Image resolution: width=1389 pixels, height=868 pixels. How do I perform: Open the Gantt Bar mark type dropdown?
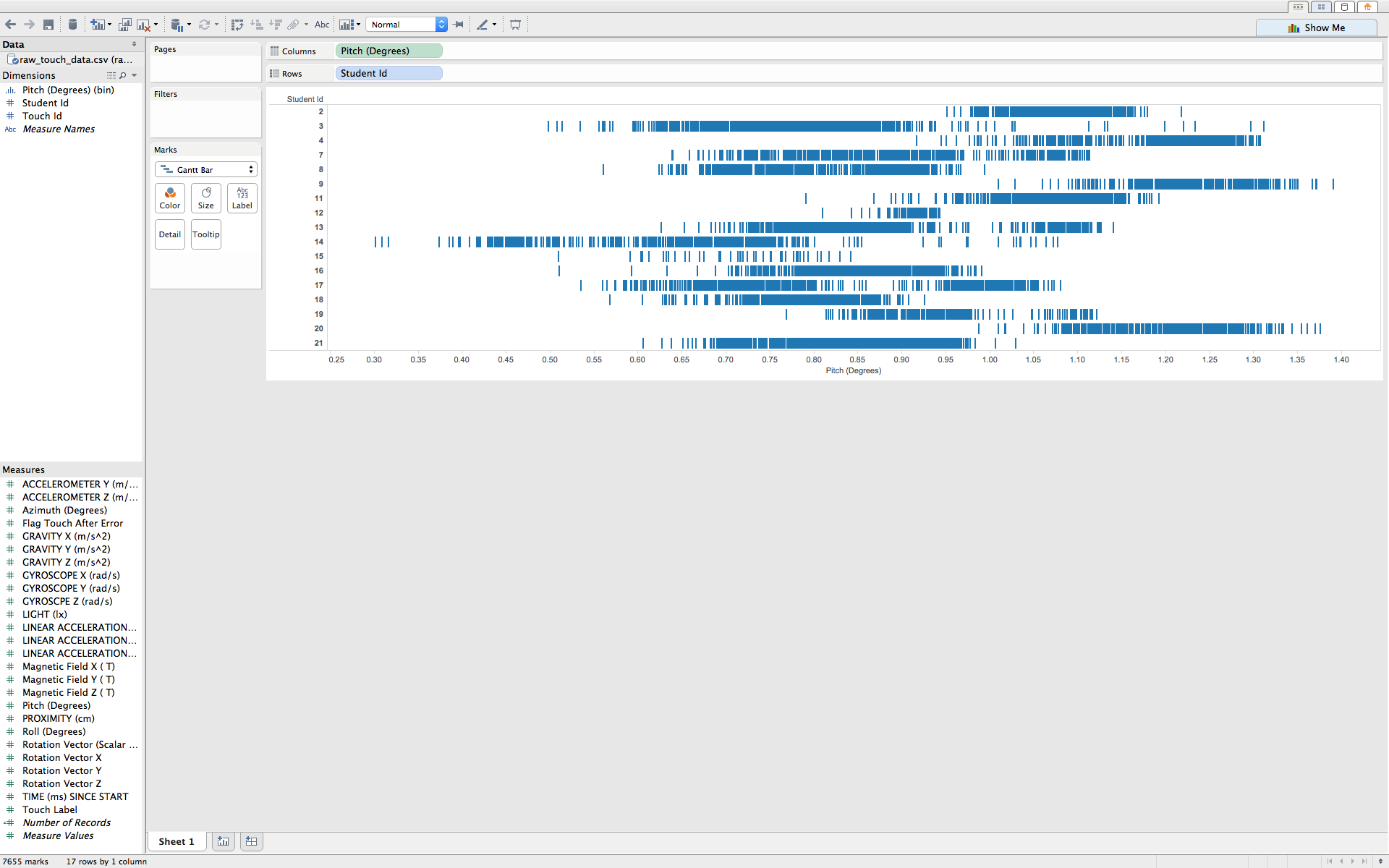tap(206, 169)
